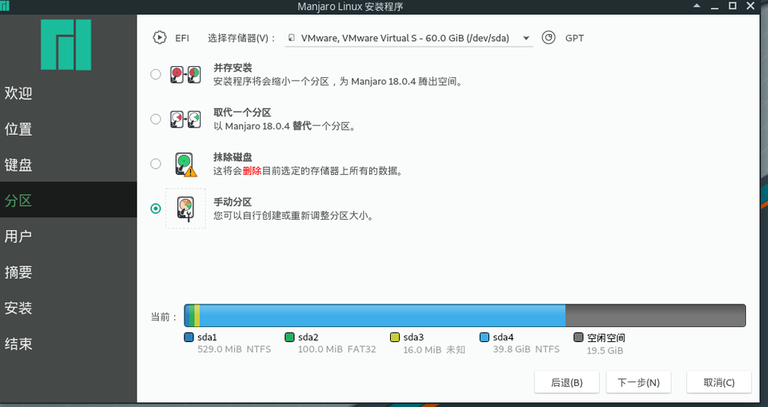Click the 下一步(N) next button
The image size is (768, 407).
638,383
